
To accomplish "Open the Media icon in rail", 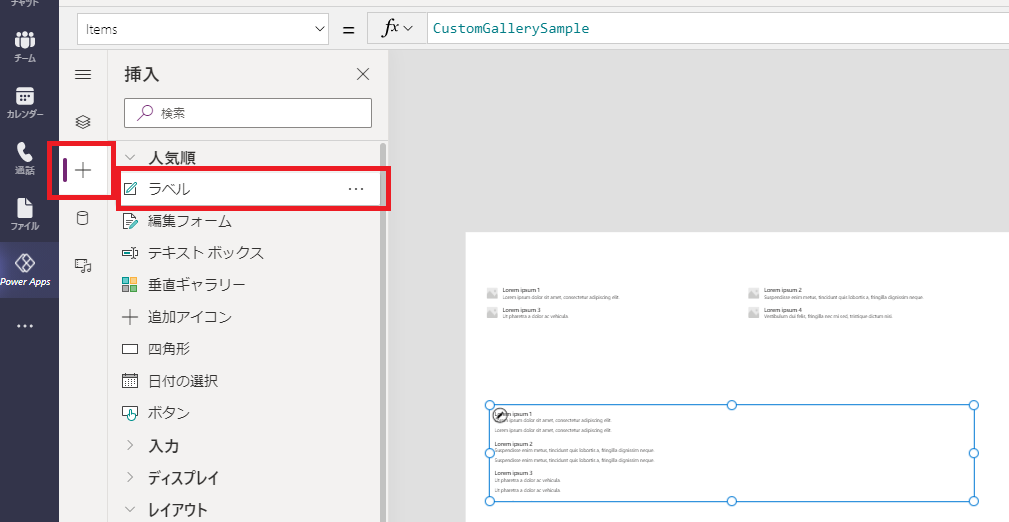I will click(x=83, y=265).
